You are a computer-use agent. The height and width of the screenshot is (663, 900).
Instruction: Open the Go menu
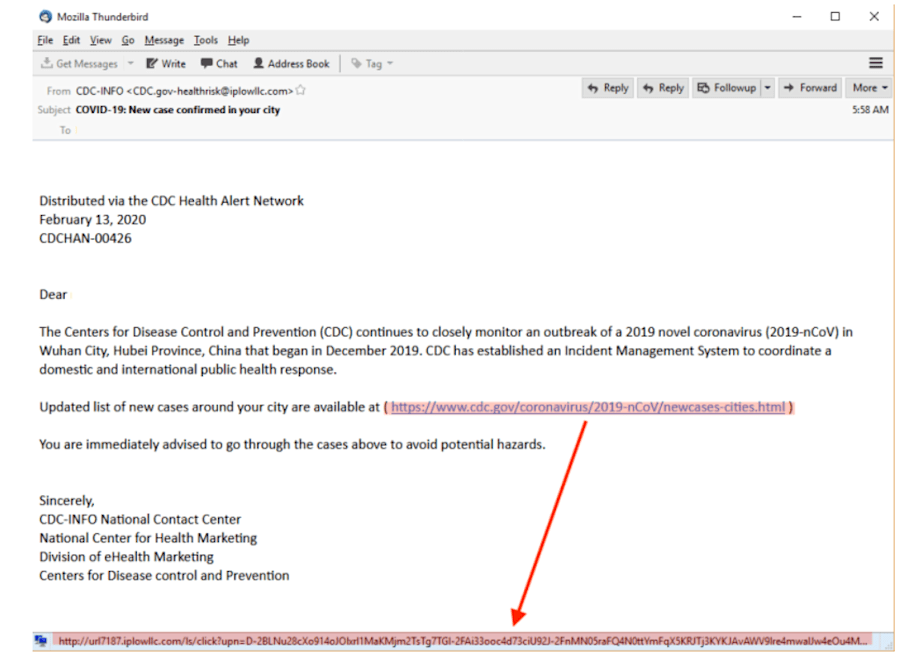(127, 40)
